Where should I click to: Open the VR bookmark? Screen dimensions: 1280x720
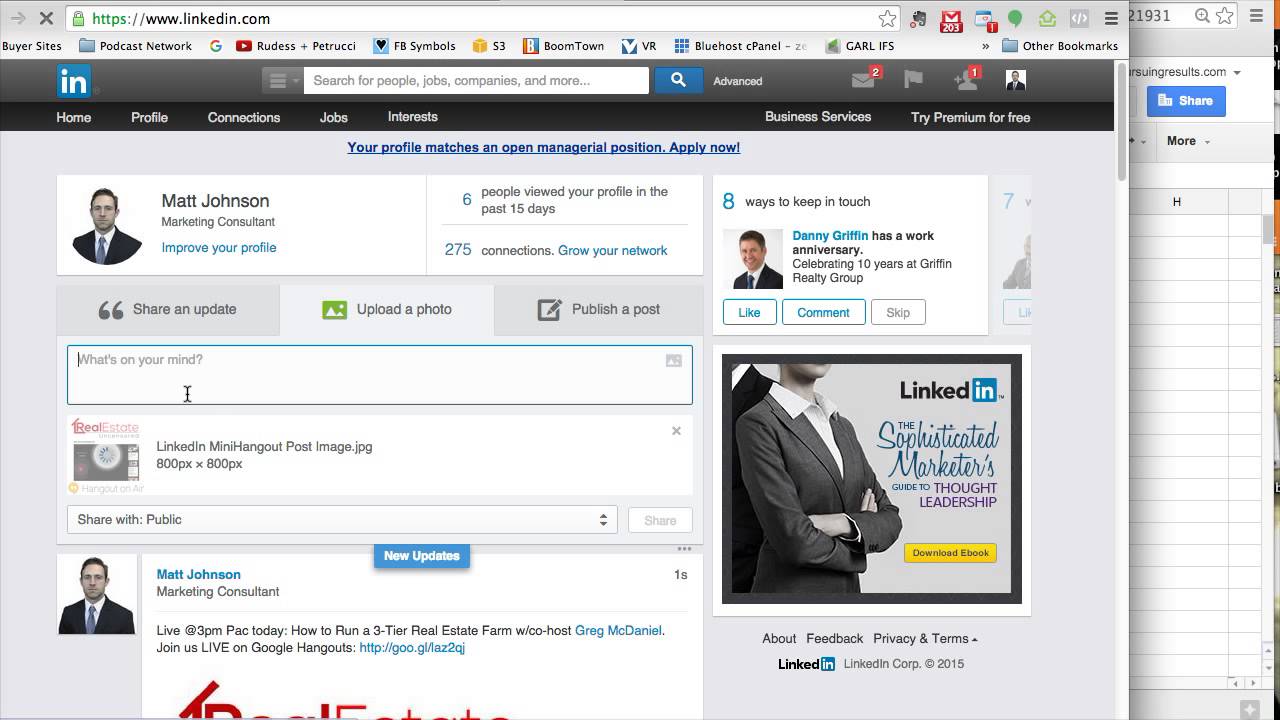(x=639, y=46)
